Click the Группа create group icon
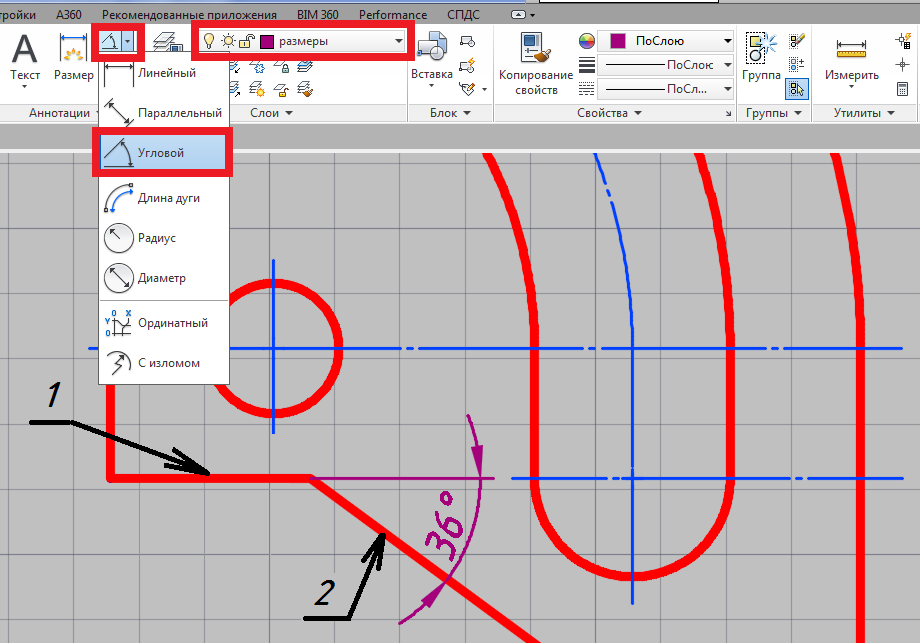Viewport: 920px width, 643px height. tap(761, 48)
